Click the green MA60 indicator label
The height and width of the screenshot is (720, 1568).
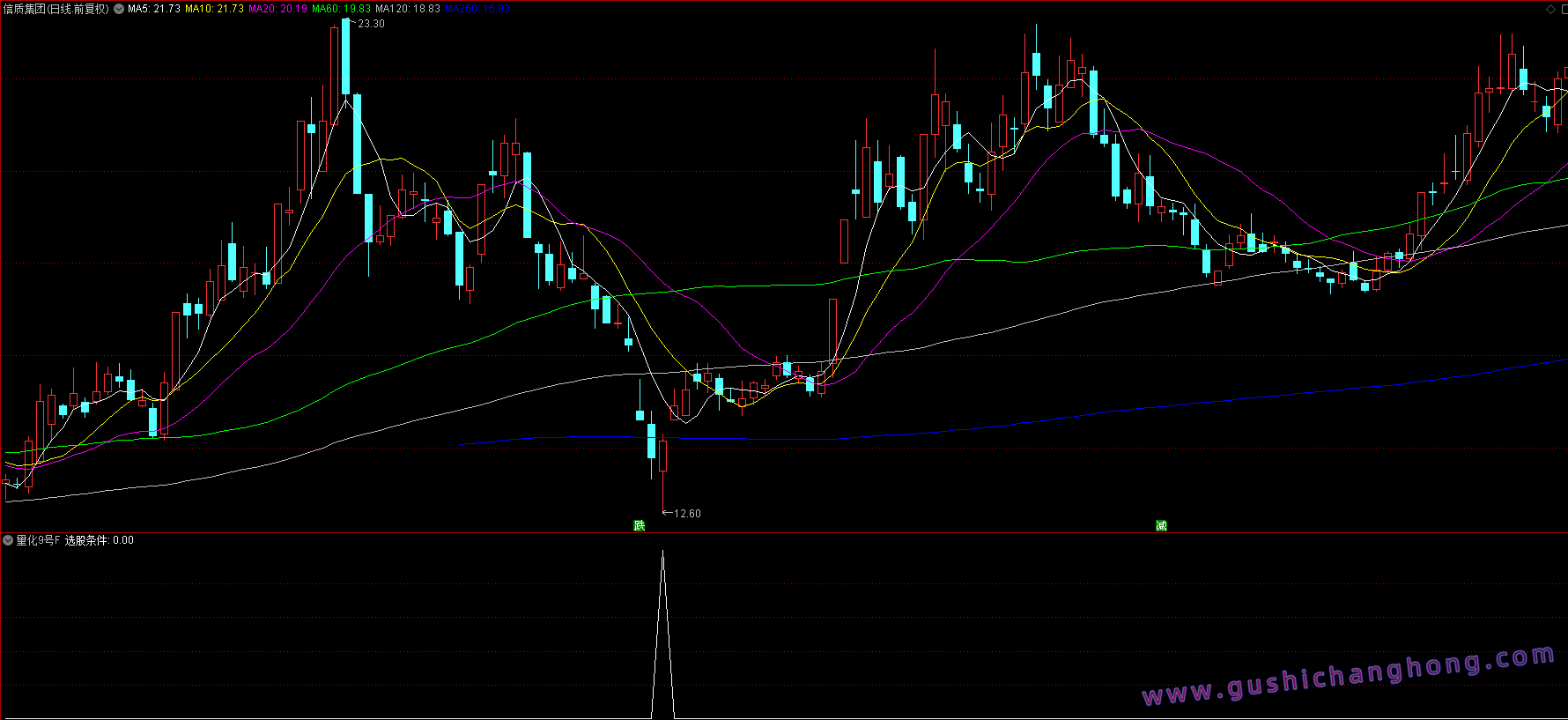[341, 9]
